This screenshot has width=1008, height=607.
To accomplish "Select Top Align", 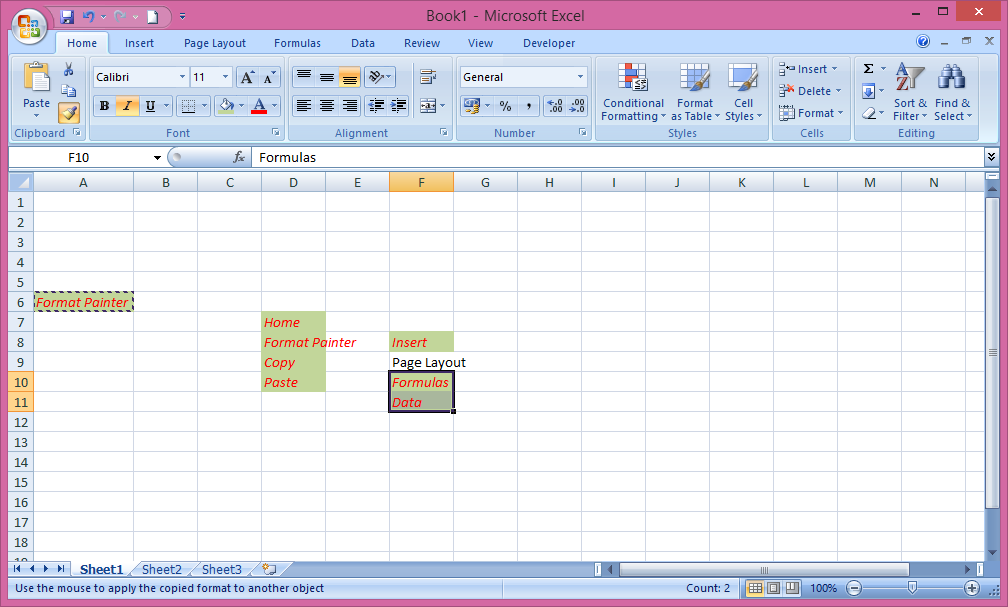I will (x=304, y=78).
